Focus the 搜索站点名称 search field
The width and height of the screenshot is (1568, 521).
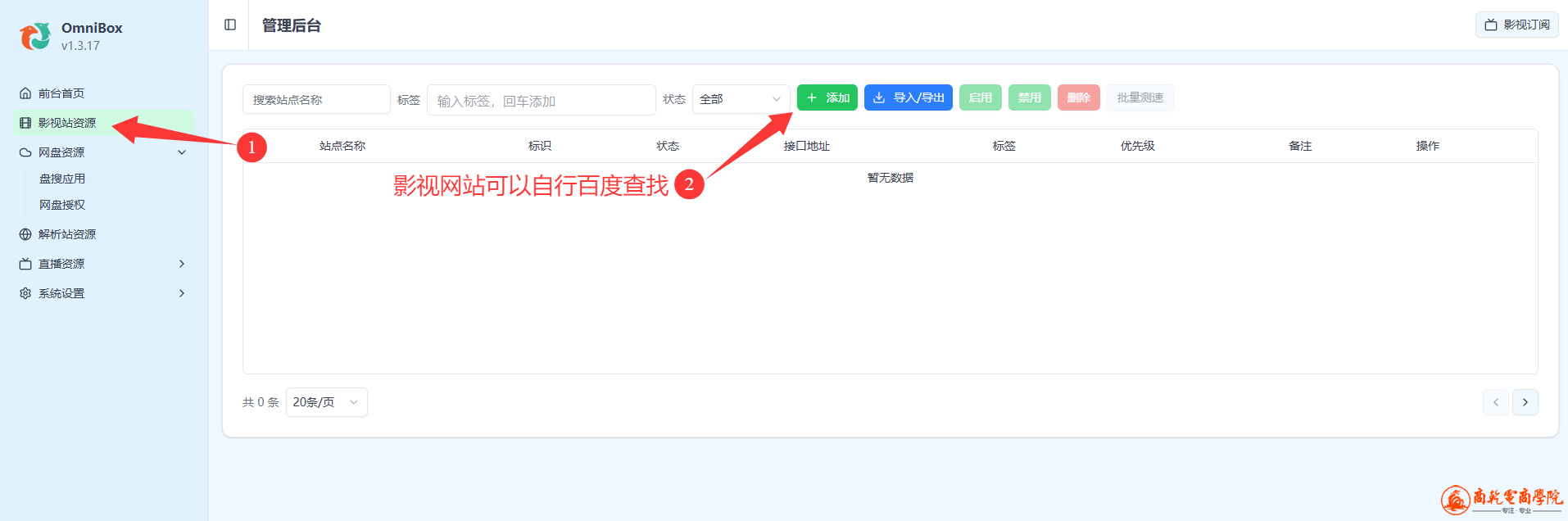click(316, 99)
